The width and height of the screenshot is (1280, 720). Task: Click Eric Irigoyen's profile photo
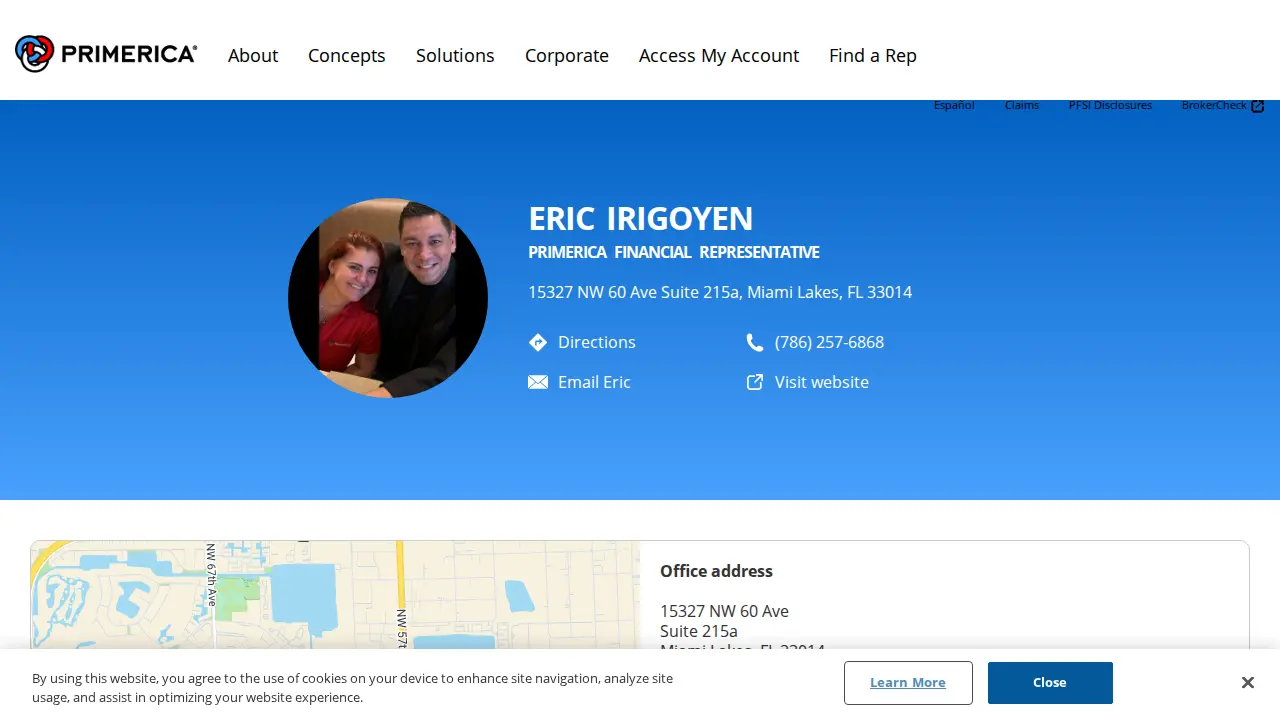(x=388, y=298)
